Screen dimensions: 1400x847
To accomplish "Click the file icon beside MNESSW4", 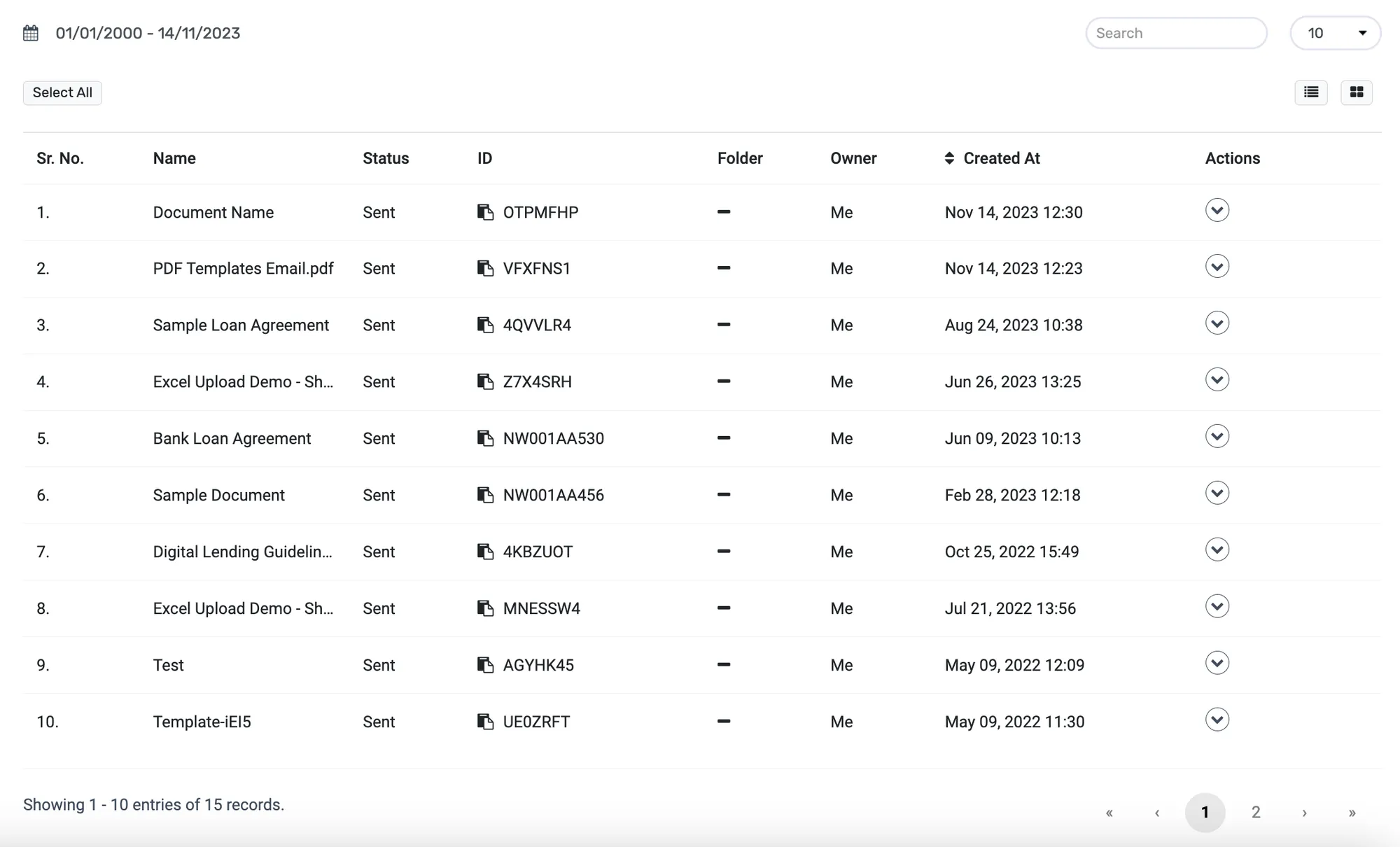I will point(486,608).
